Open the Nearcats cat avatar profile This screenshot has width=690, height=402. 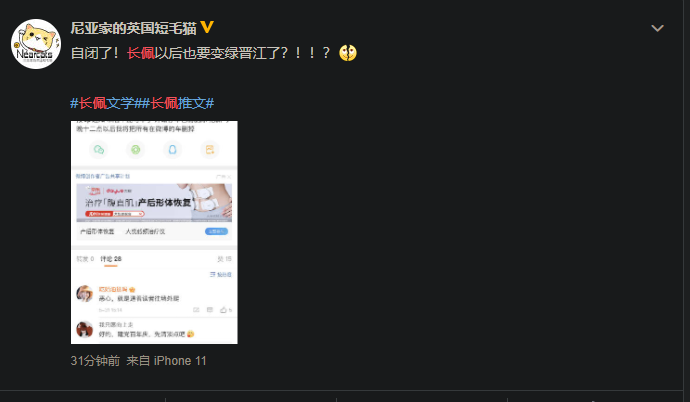click(x=36, y=44)
